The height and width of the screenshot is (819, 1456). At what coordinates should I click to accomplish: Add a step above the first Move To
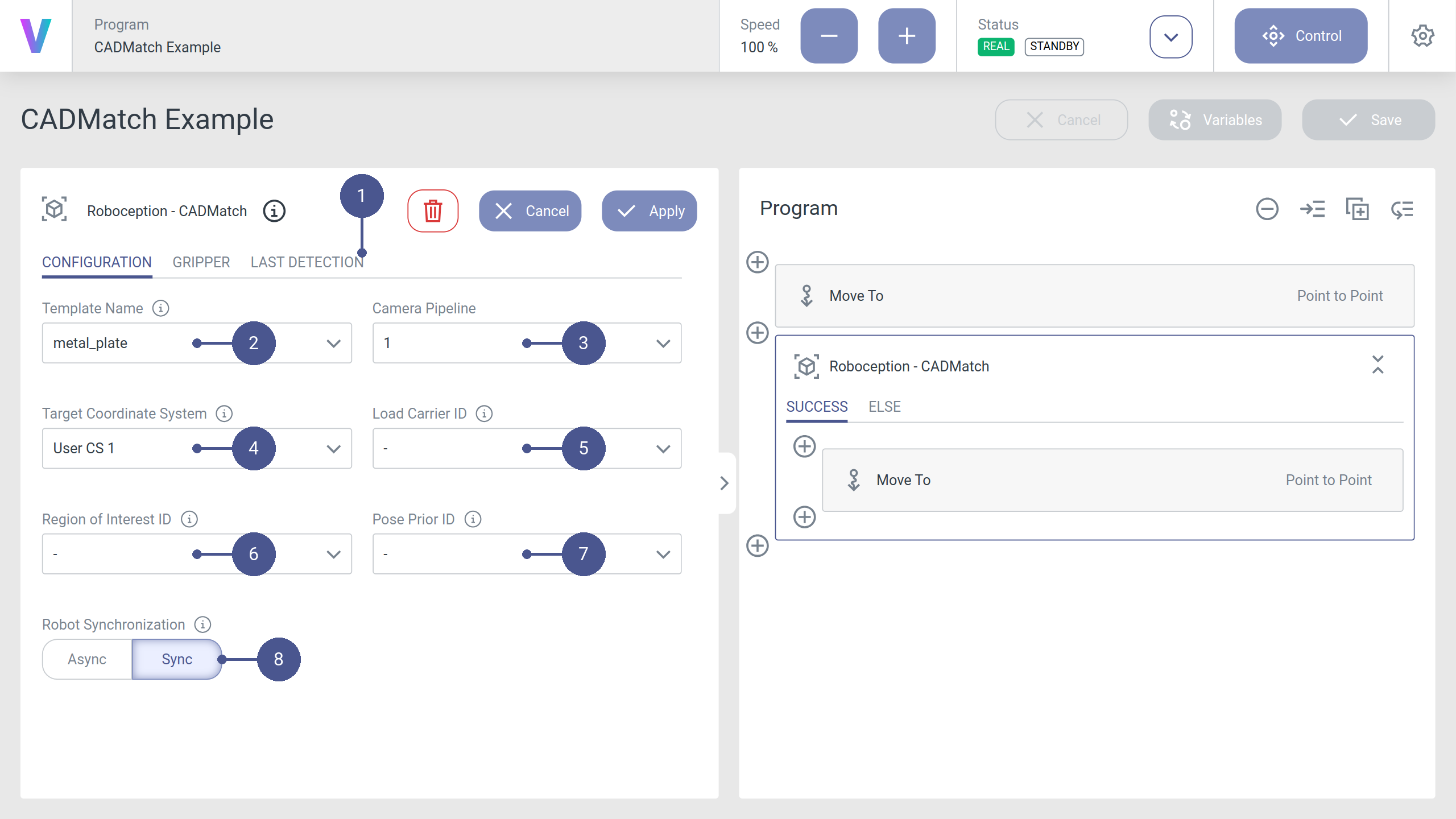click(x=758, y=262)
